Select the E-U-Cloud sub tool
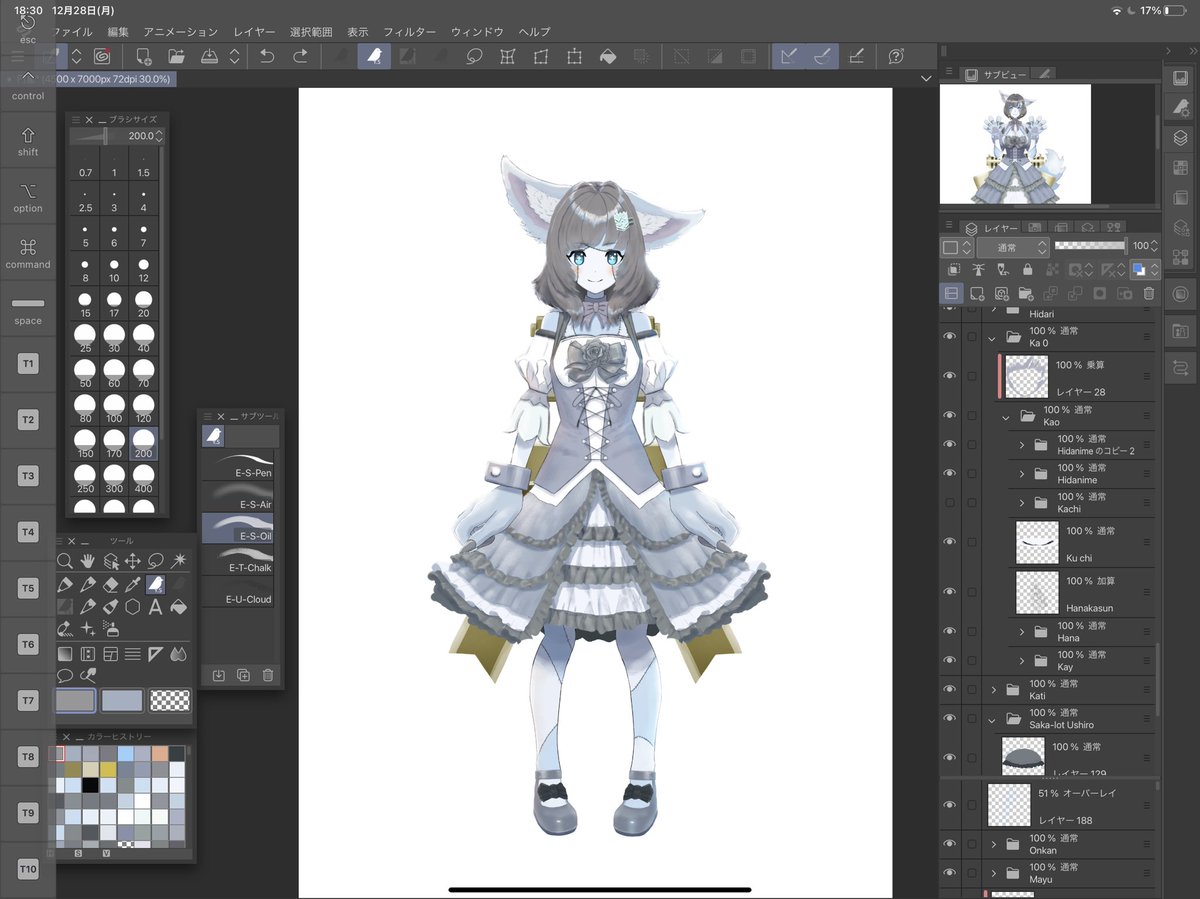 tap(238, 592)
